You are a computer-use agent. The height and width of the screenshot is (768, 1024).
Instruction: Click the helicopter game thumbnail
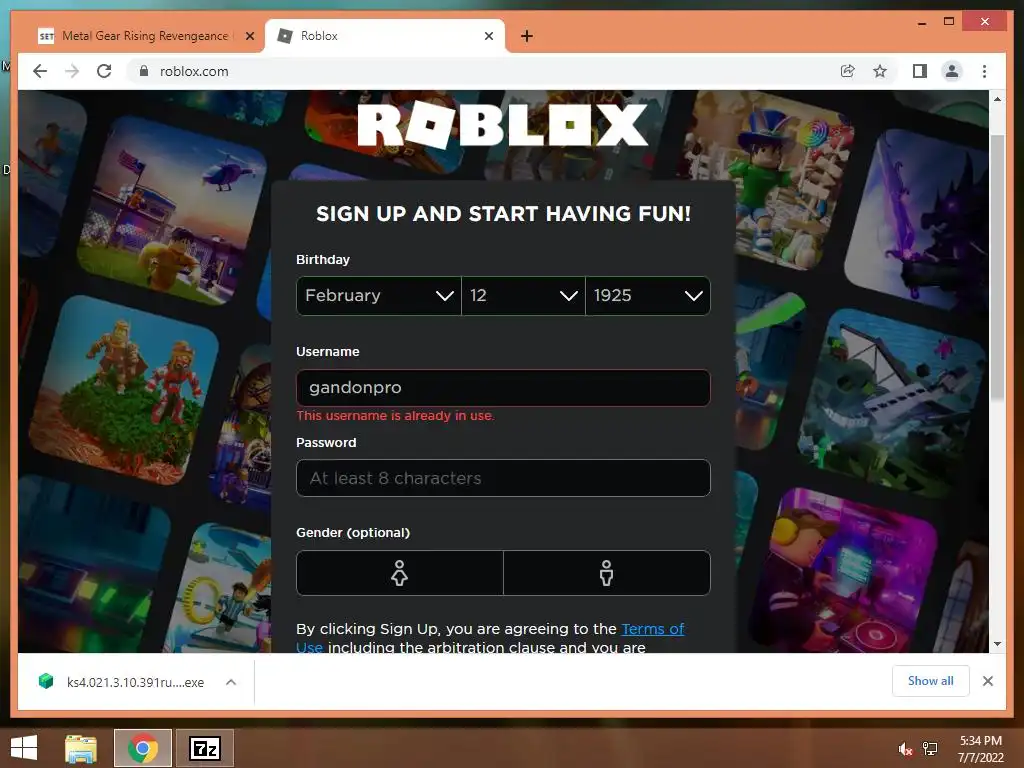click(x=172, y=210)
